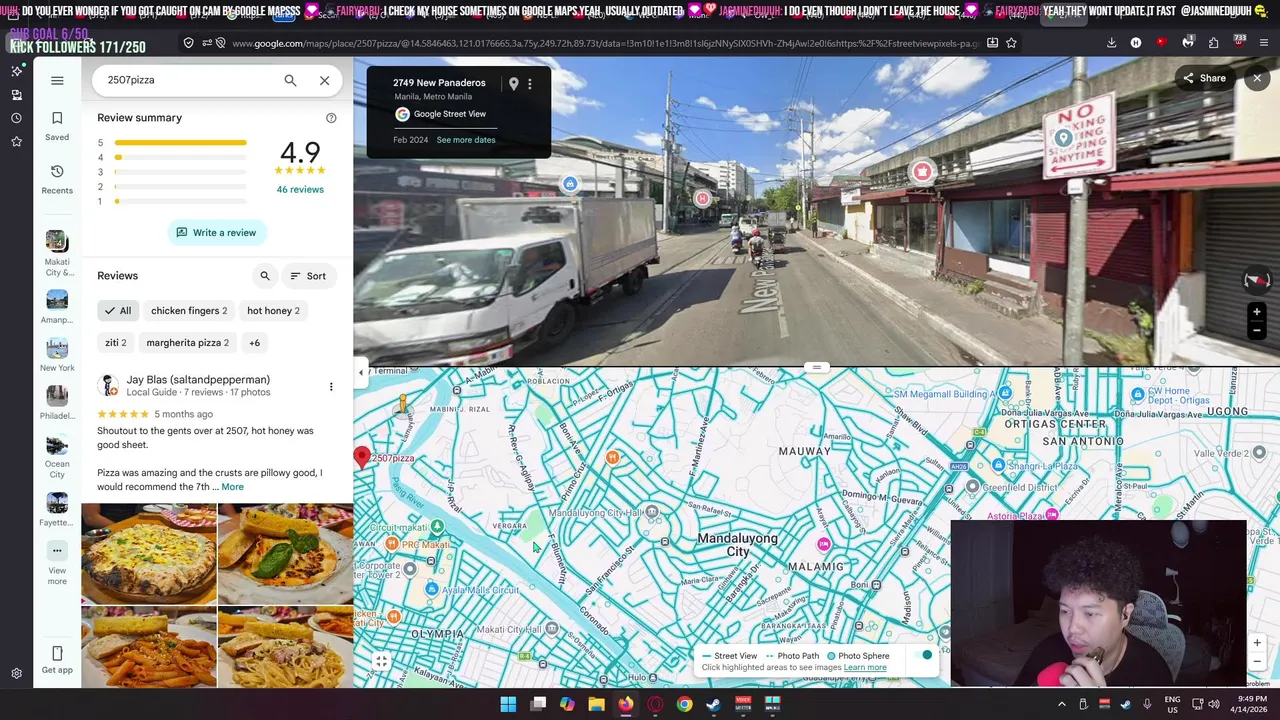Screen dimensions: 1280x720
Task: Open the Firefox extensions puzzle icon
Action: pos(1213,43)
